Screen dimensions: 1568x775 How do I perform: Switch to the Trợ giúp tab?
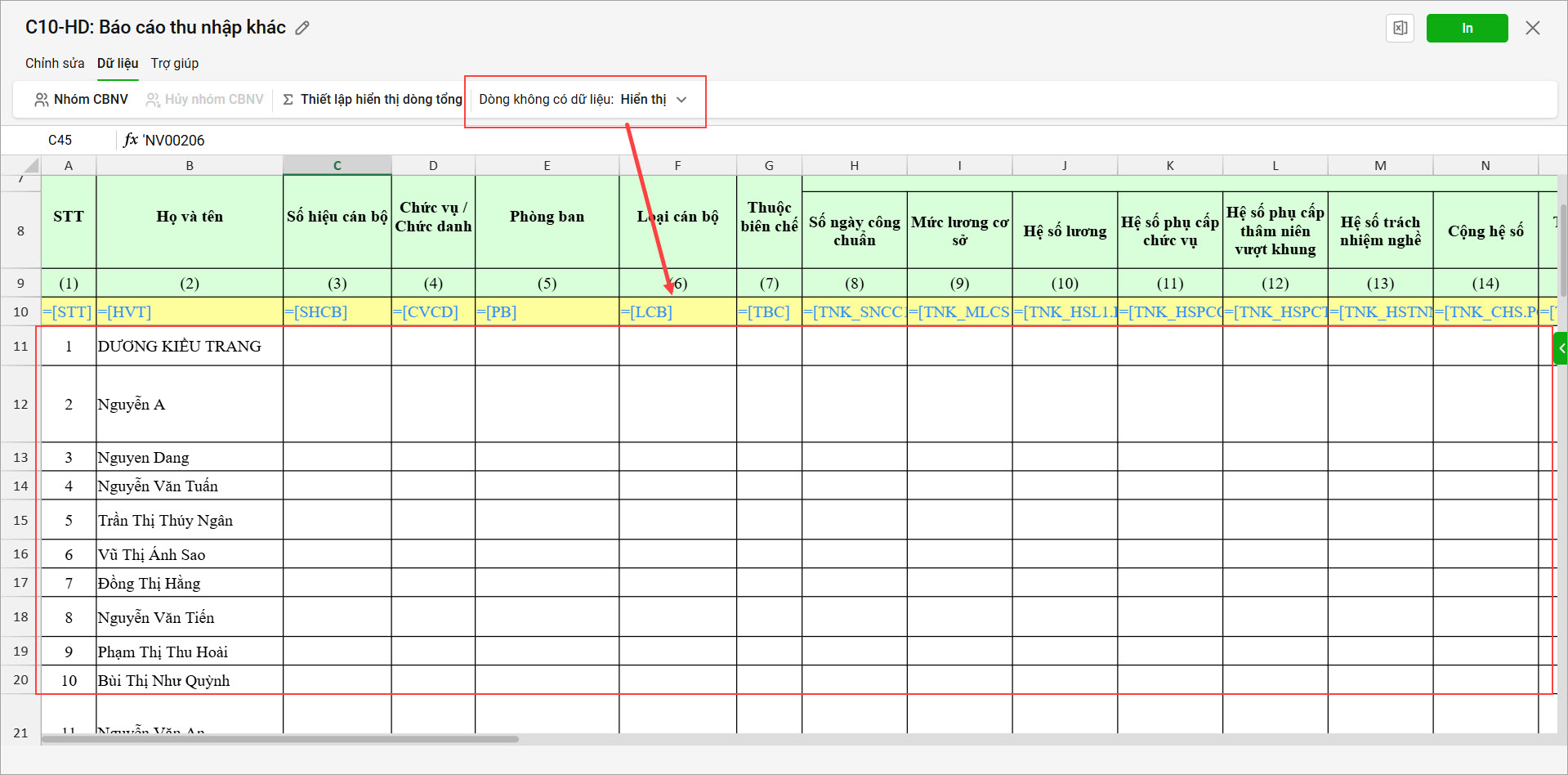click(x=174, y=63)
